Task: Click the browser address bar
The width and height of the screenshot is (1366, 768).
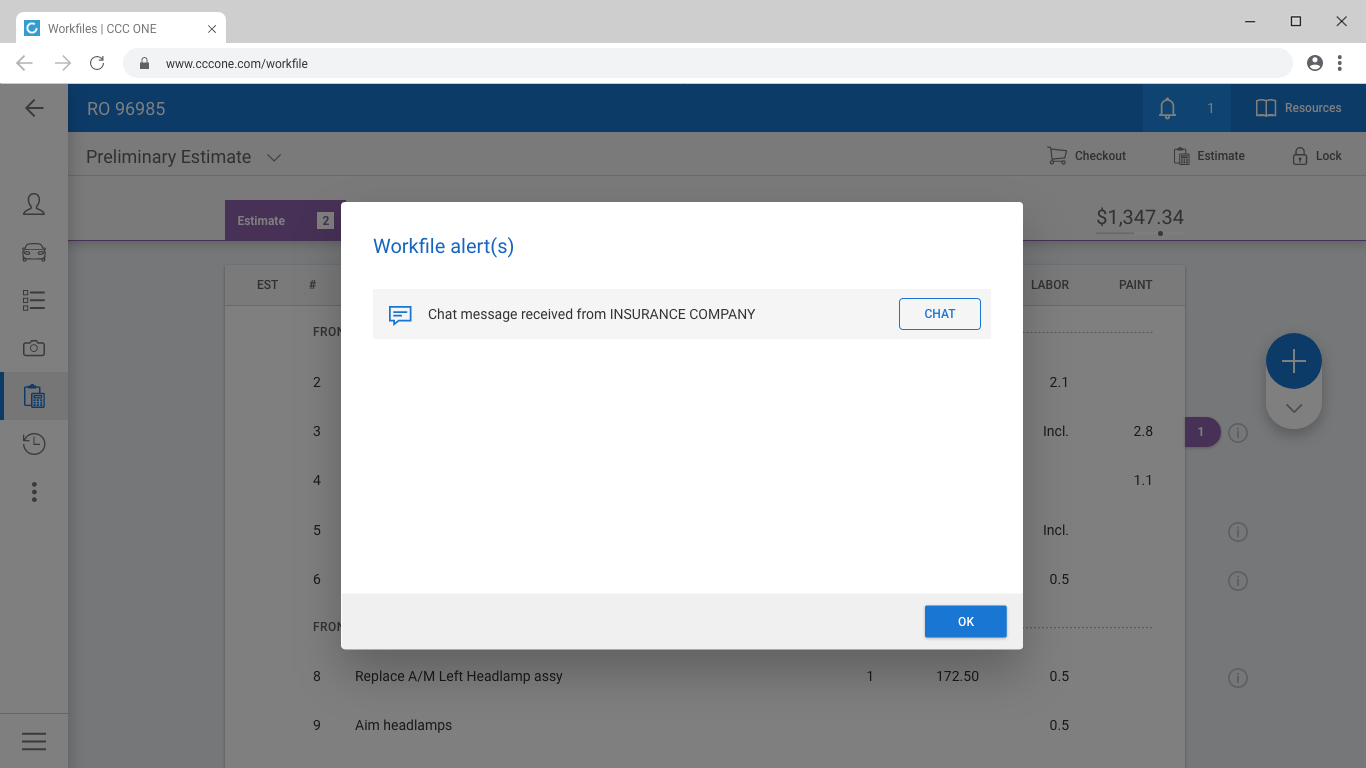Action: point(700,63)
